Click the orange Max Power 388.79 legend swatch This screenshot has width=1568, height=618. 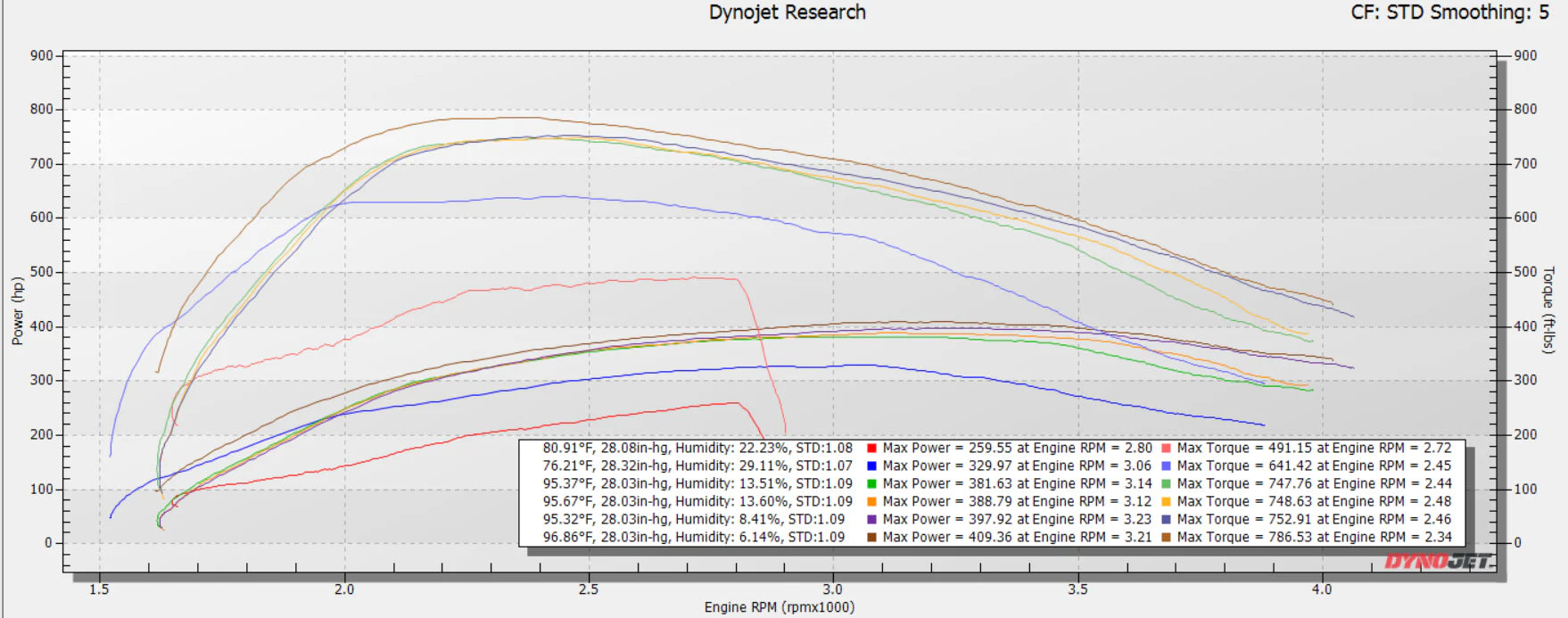tap(871, 502)
